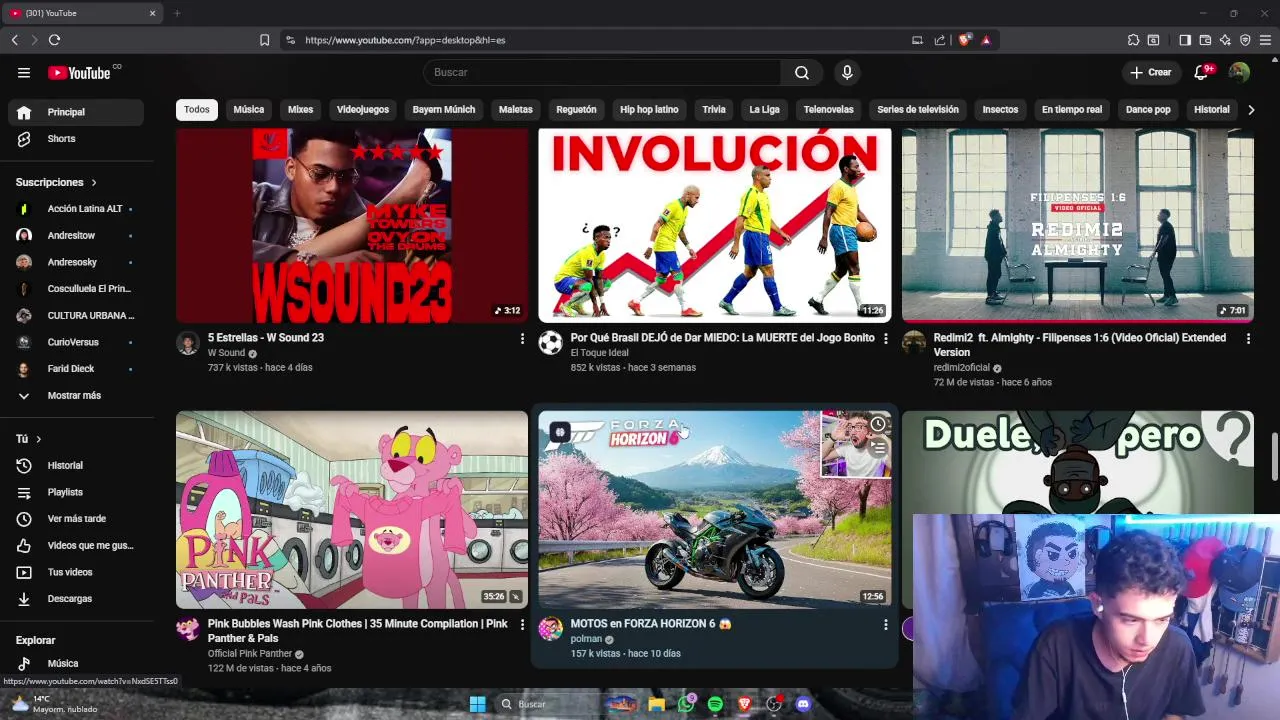Expand subscriptions with Mostrar más
Image resolution: width=1280 pixels, height=720 pixels.
(x=72, y=396)
